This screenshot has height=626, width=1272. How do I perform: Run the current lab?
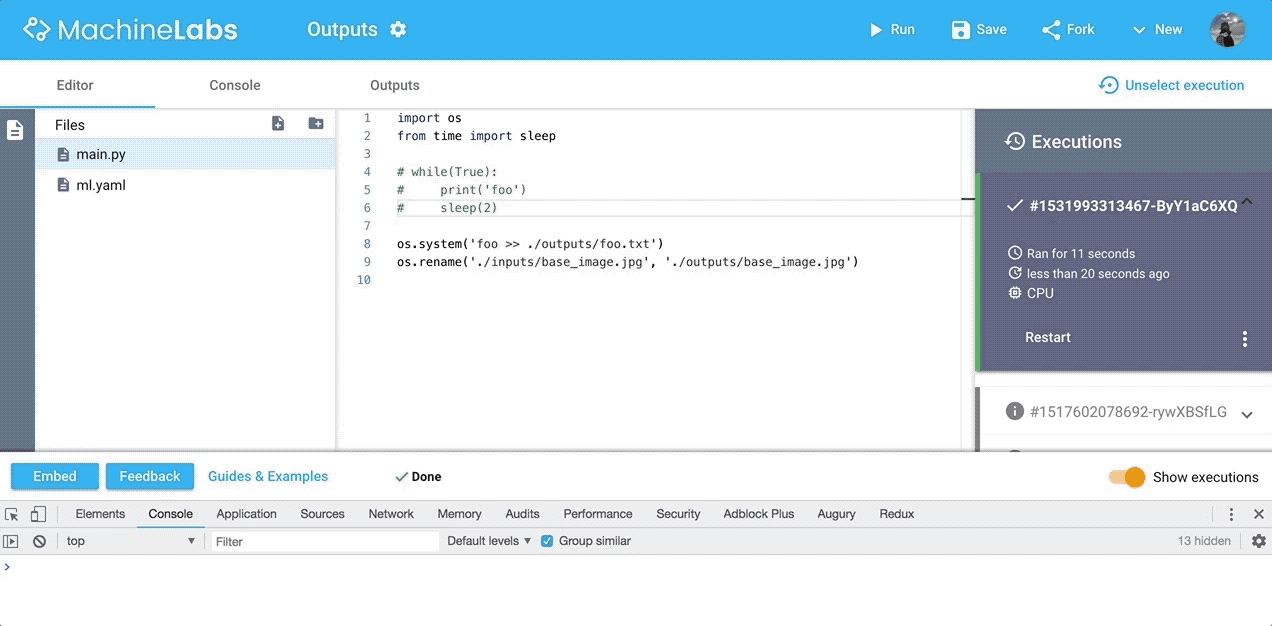click(891, 29)
